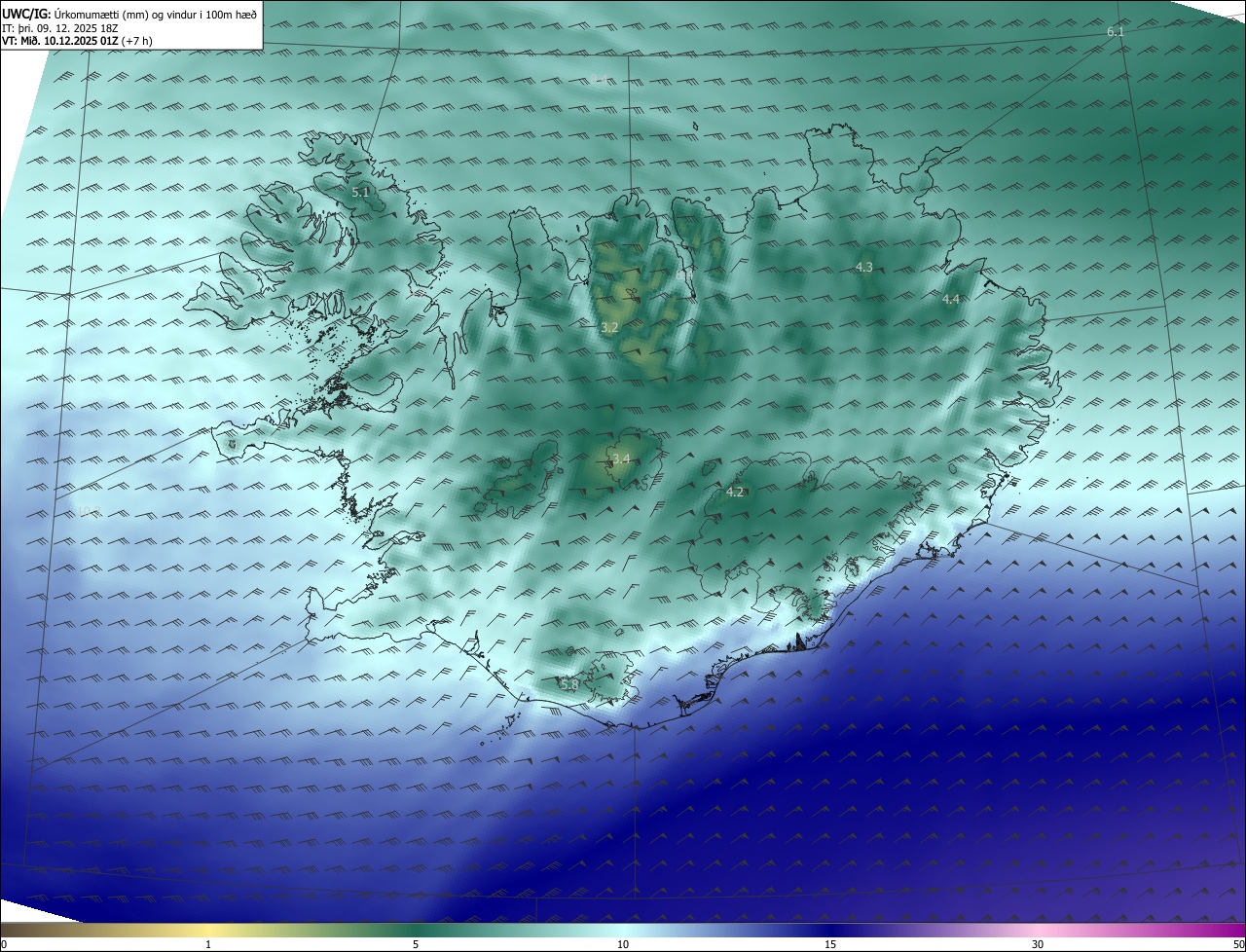Click the "UWC/IG:" label in header box
The image size is (1246, 952).
pos(26,14)
